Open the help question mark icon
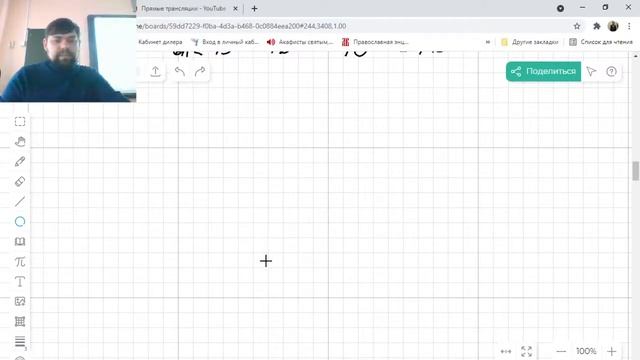Screen dimensions: 640x360 [611, 71]
